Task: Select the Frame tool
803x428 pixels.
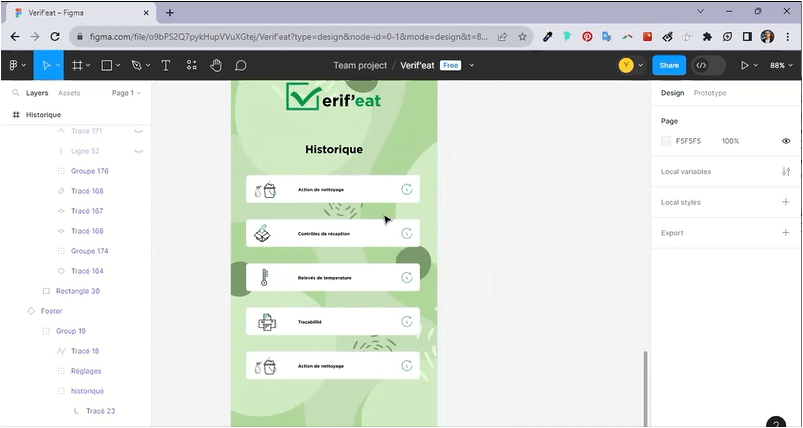Action: (77, 65)
